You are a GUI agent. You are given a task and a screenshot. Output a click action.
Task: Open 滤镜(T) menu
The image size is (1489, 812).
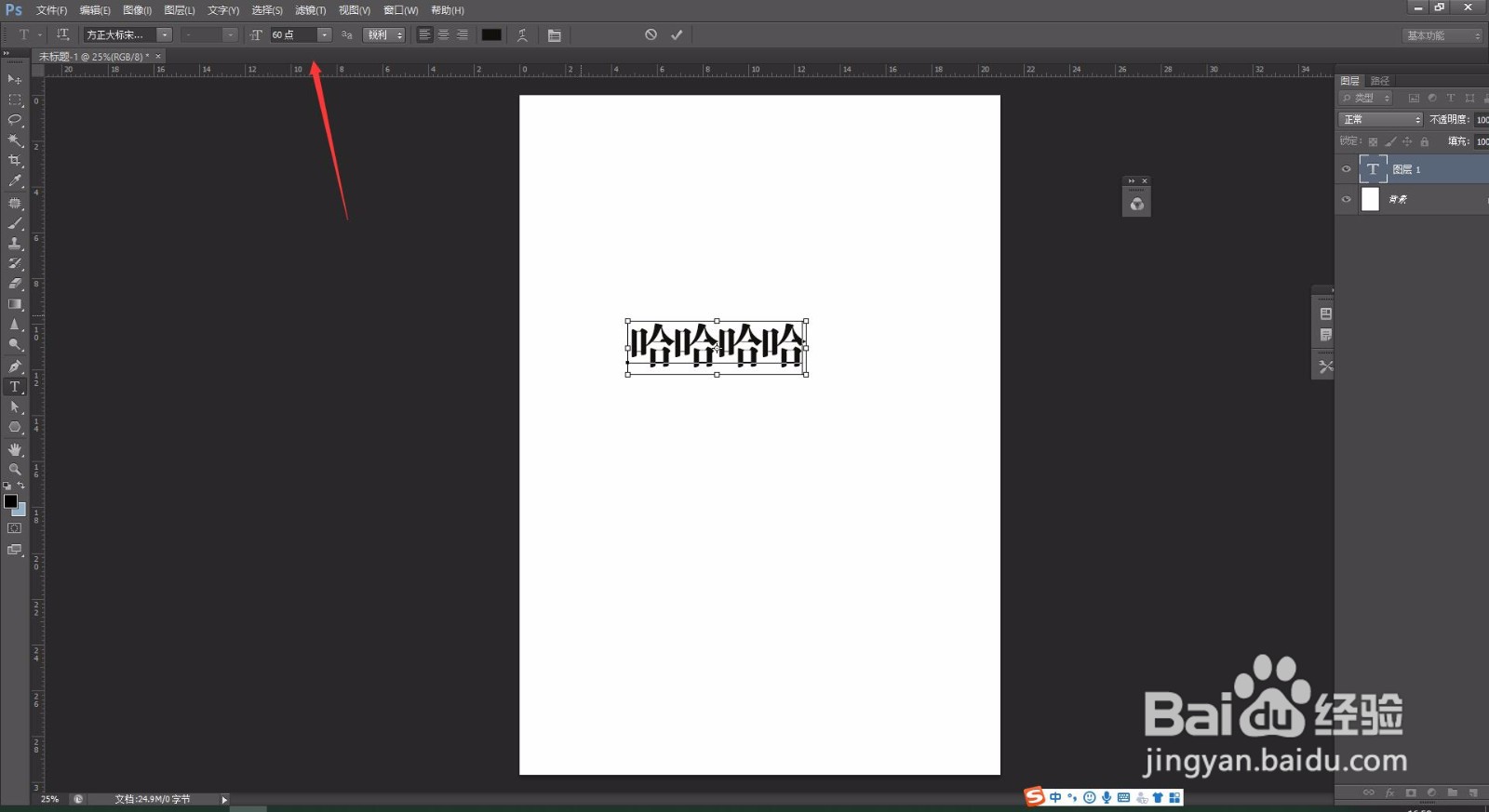[310, 10]
